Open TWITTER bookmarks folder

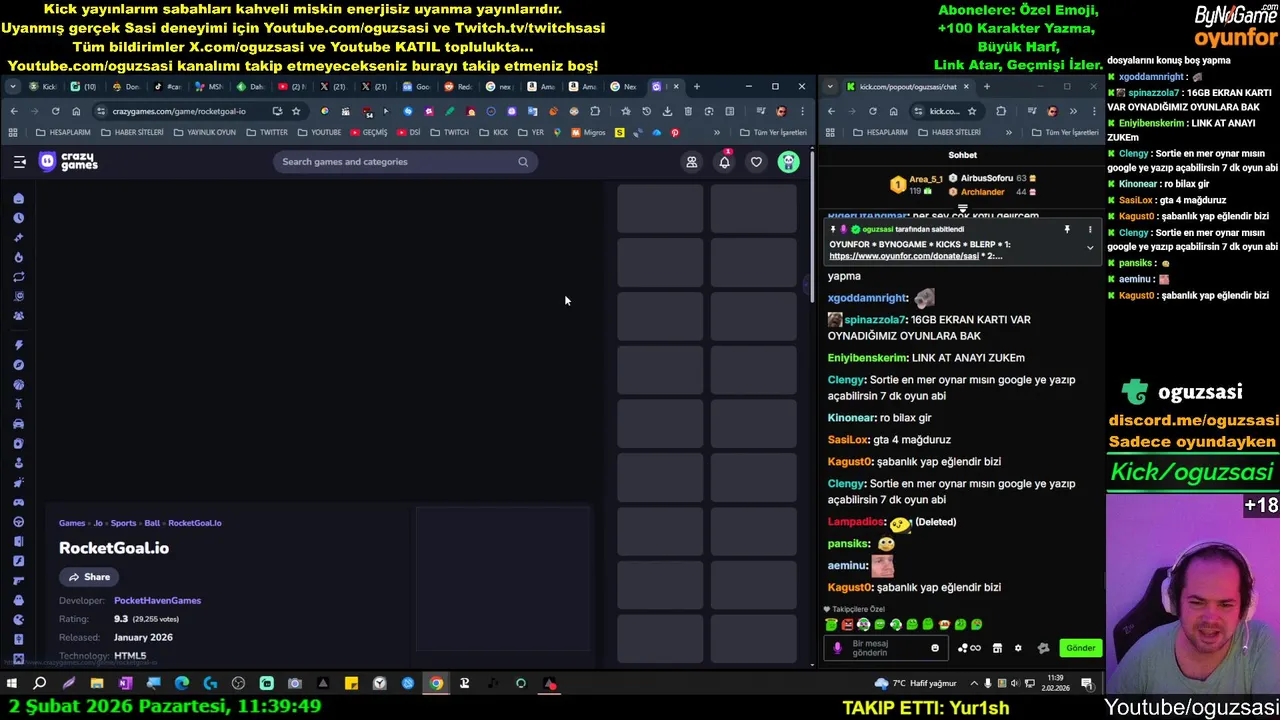[266, 132]
